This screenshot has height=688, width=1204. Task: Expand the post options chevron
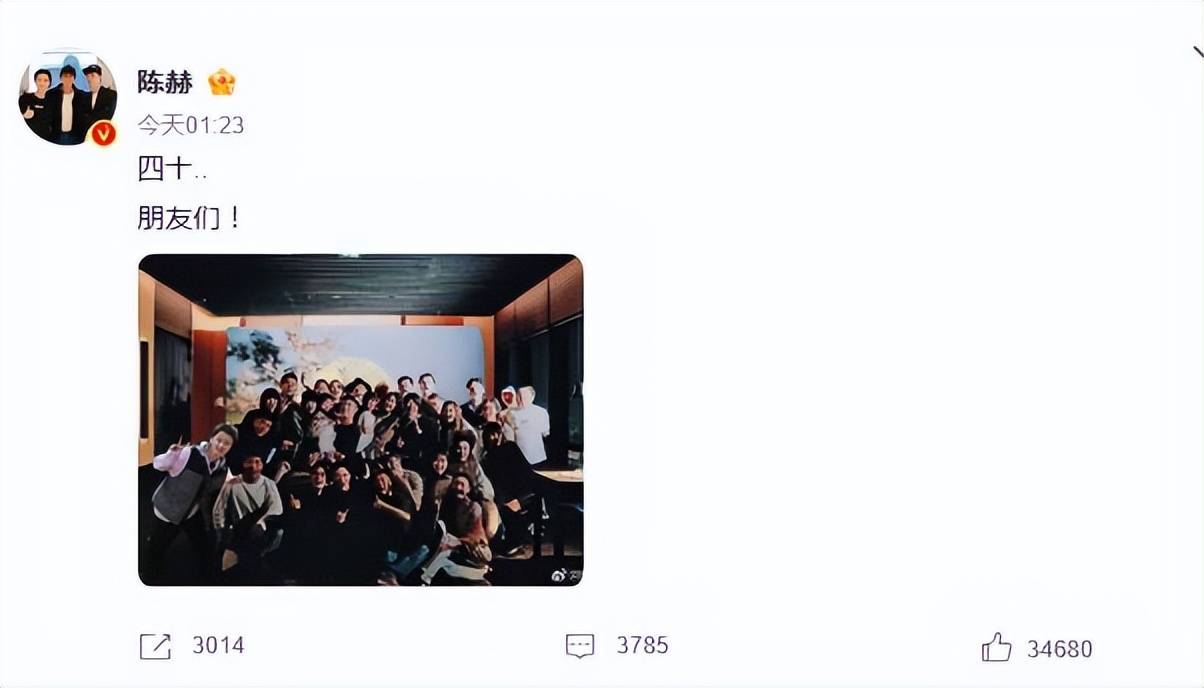1196,53
